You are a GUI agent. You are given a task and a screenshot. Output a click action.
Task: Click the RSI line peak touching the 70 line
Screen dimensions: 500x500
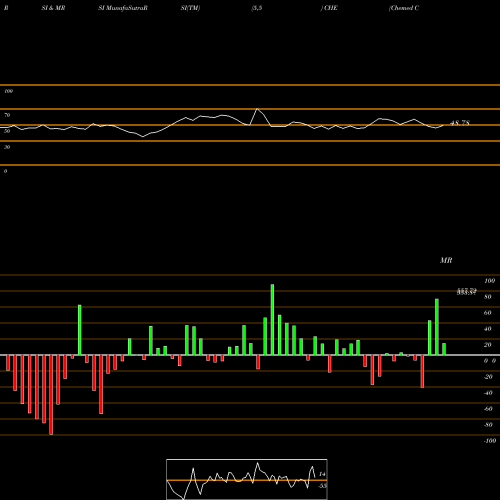click(257, 109)
